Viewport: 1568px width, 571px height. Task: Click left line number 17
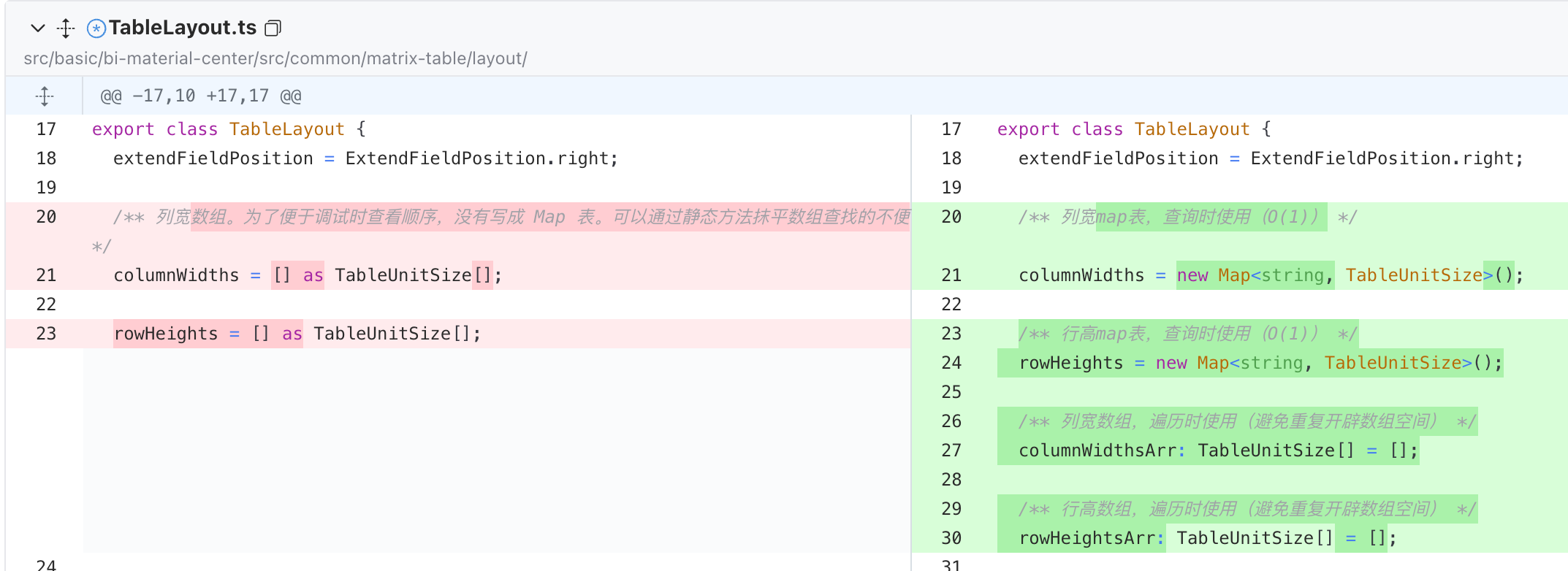click(x=46, y=129)
